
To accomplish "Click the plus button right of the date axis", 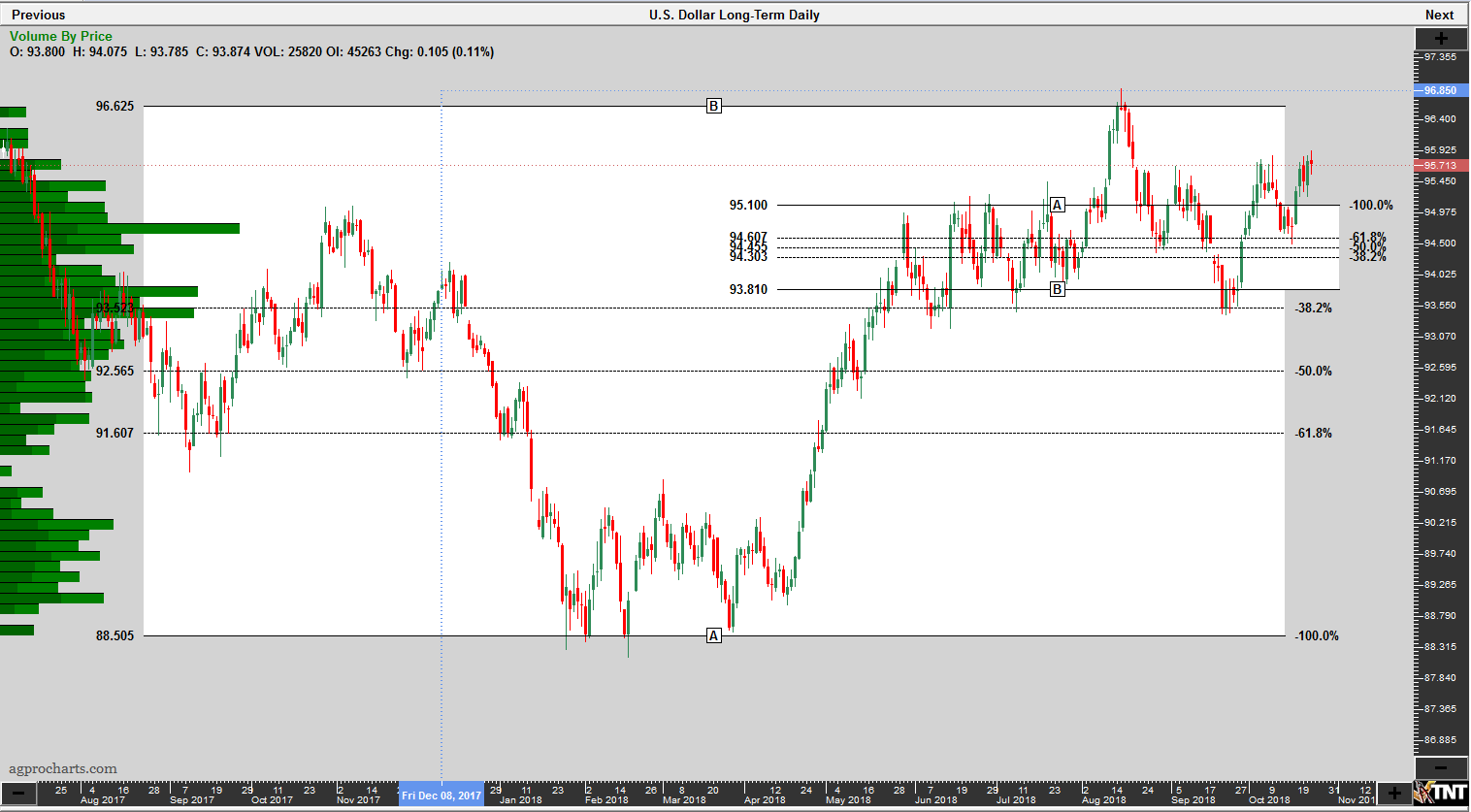I will coord(1394,794).
